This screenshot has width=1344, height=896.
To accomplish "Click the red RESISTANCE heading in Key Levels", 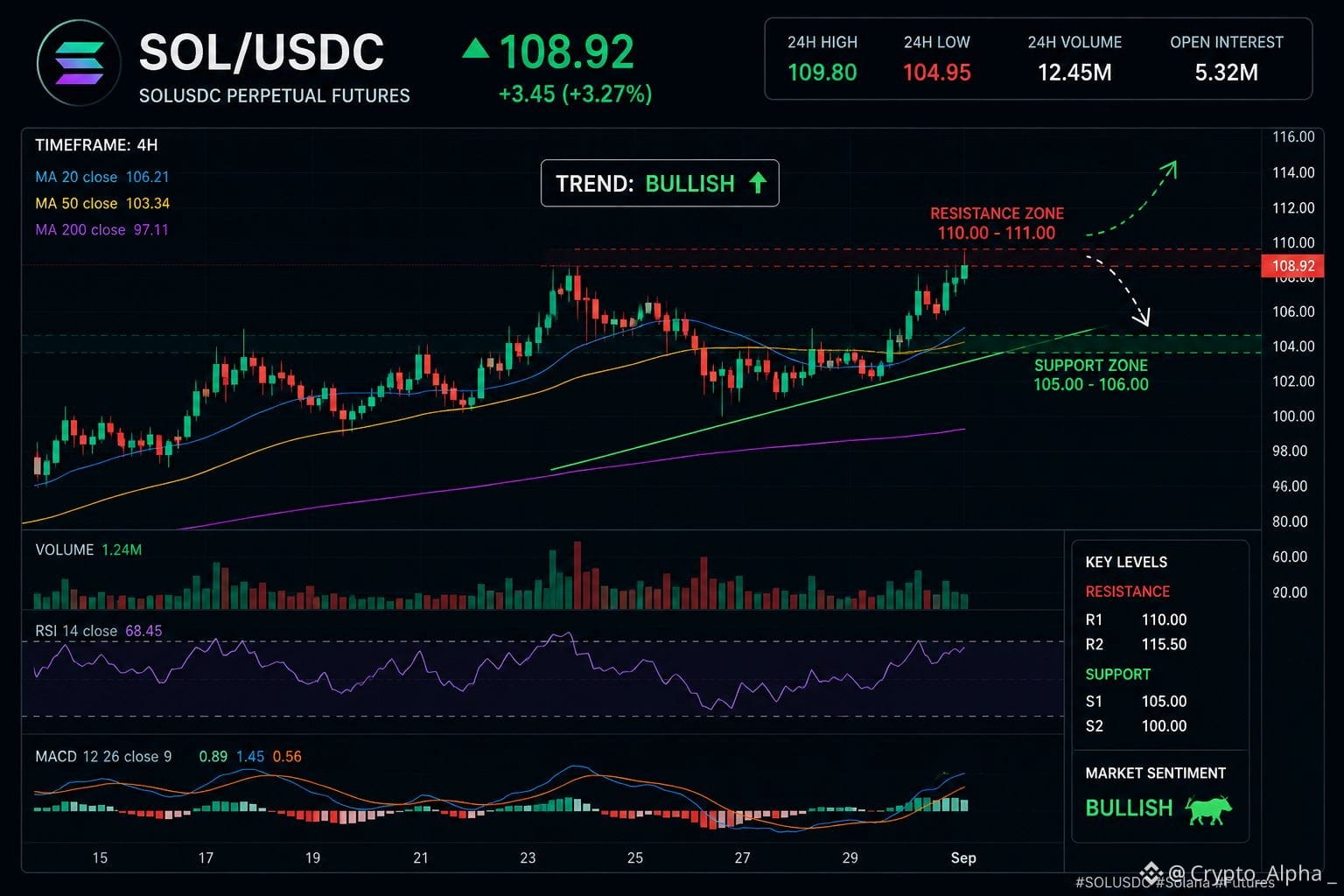I will coord(1128,591).
